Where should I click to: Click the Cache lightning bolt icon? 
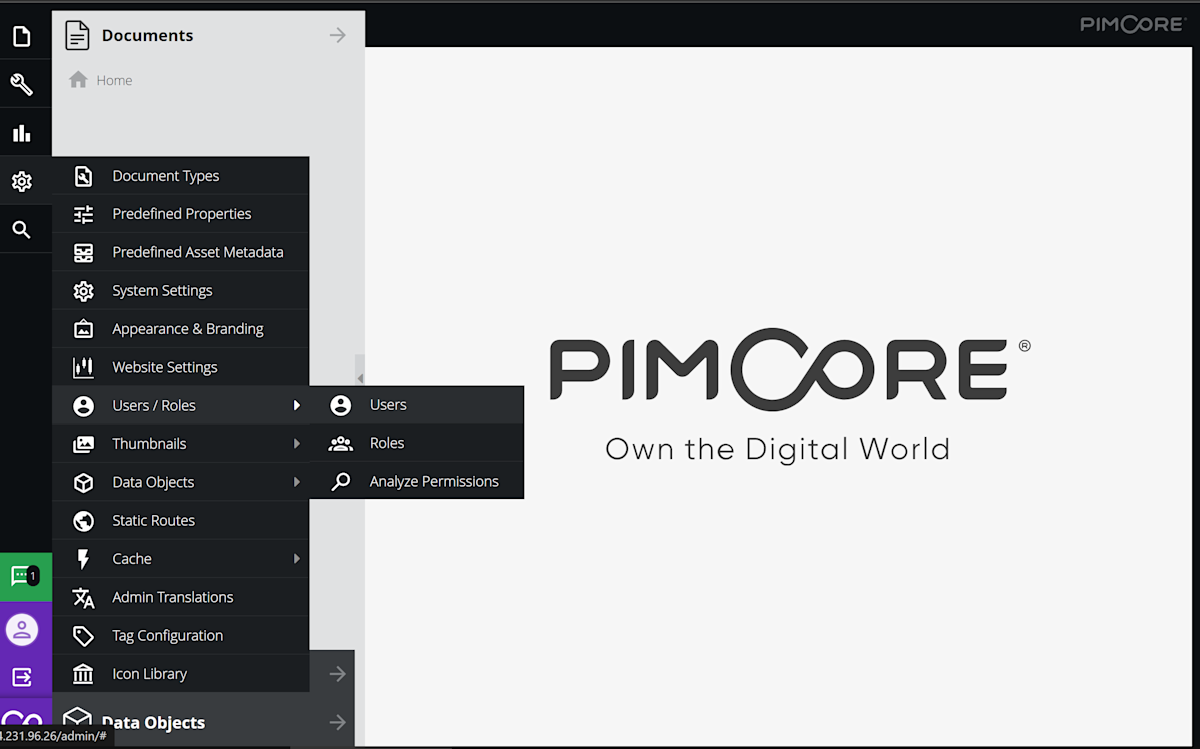pyautogui.click(x=84, y=559)
